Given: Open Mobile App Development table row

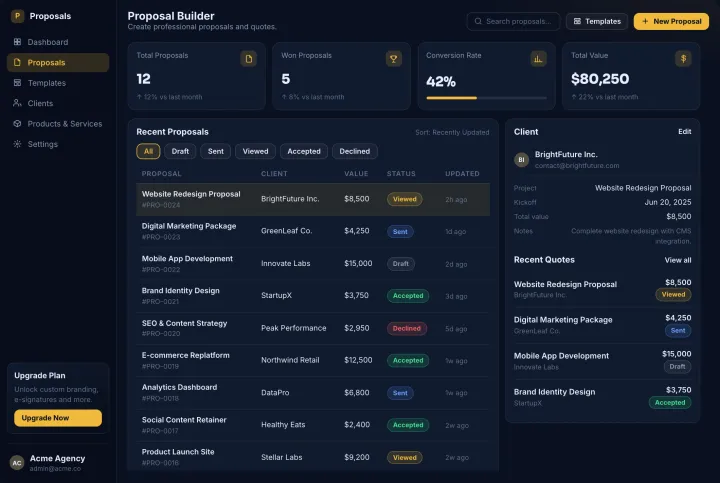Looking at the screenshot, I should click(313, 264).
